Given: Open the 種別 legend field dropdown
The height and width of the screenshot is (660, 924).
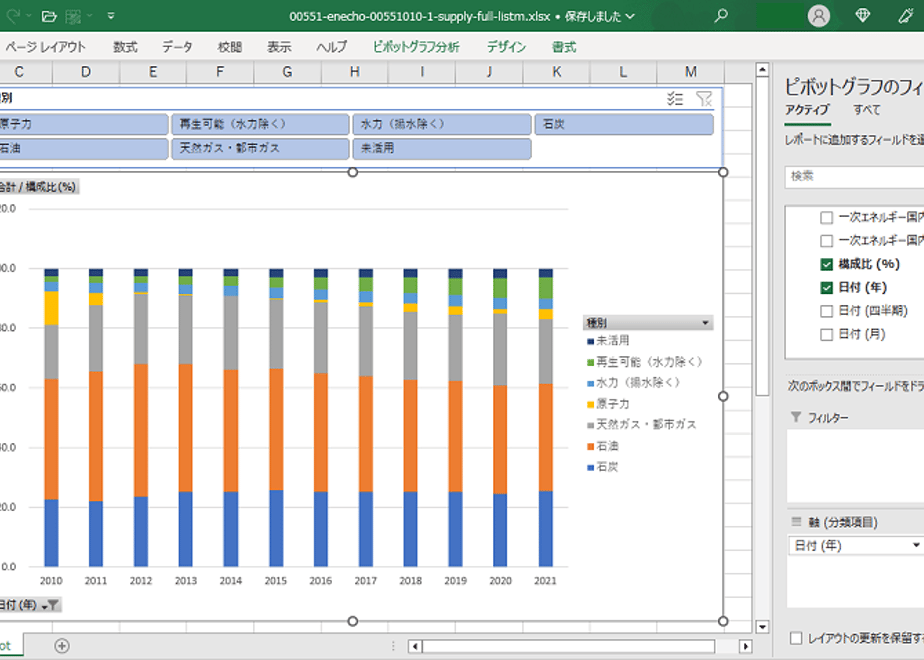Looking at the screenshot, I should [705, 323].
